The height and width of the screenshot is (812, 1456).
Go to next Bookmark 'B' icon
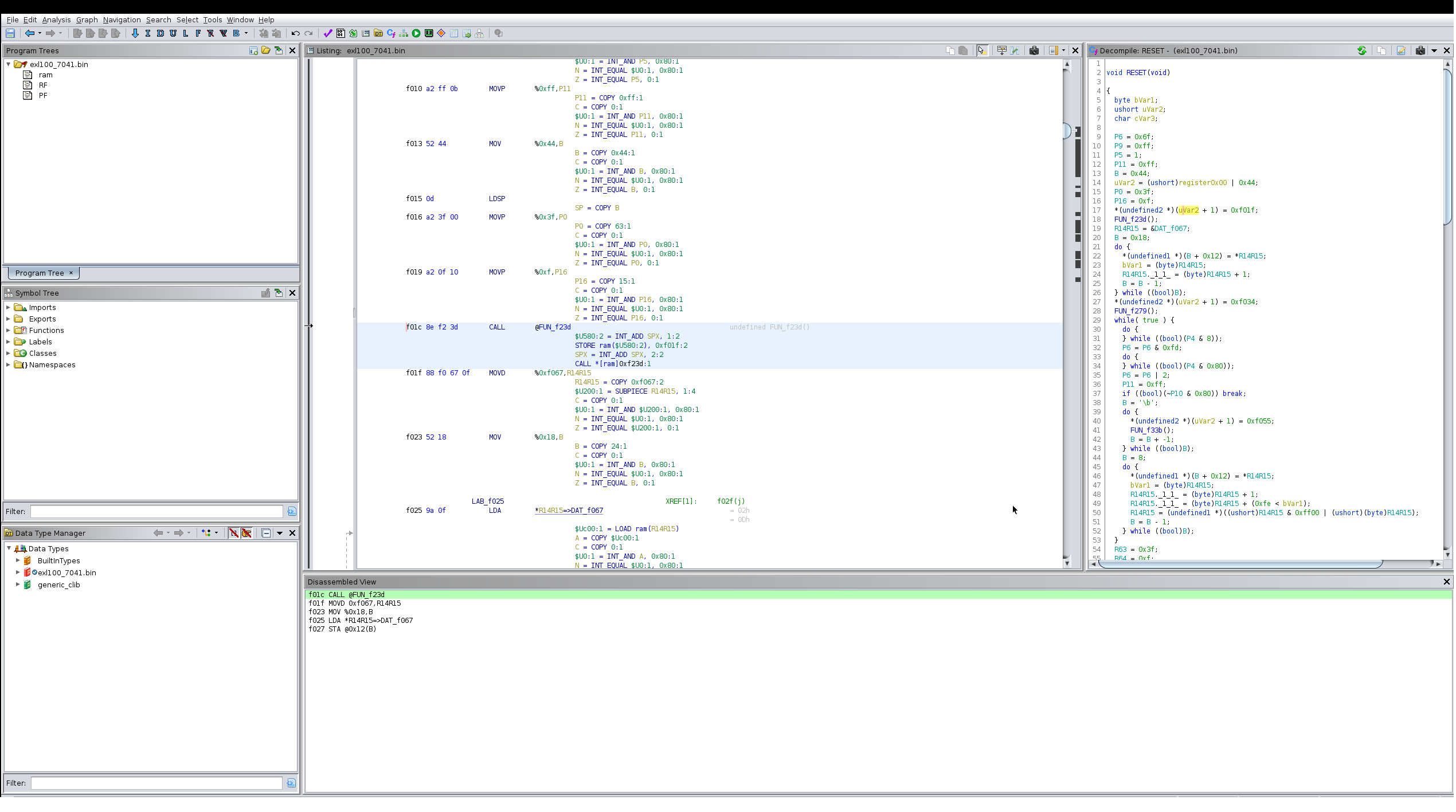(236, 33)
